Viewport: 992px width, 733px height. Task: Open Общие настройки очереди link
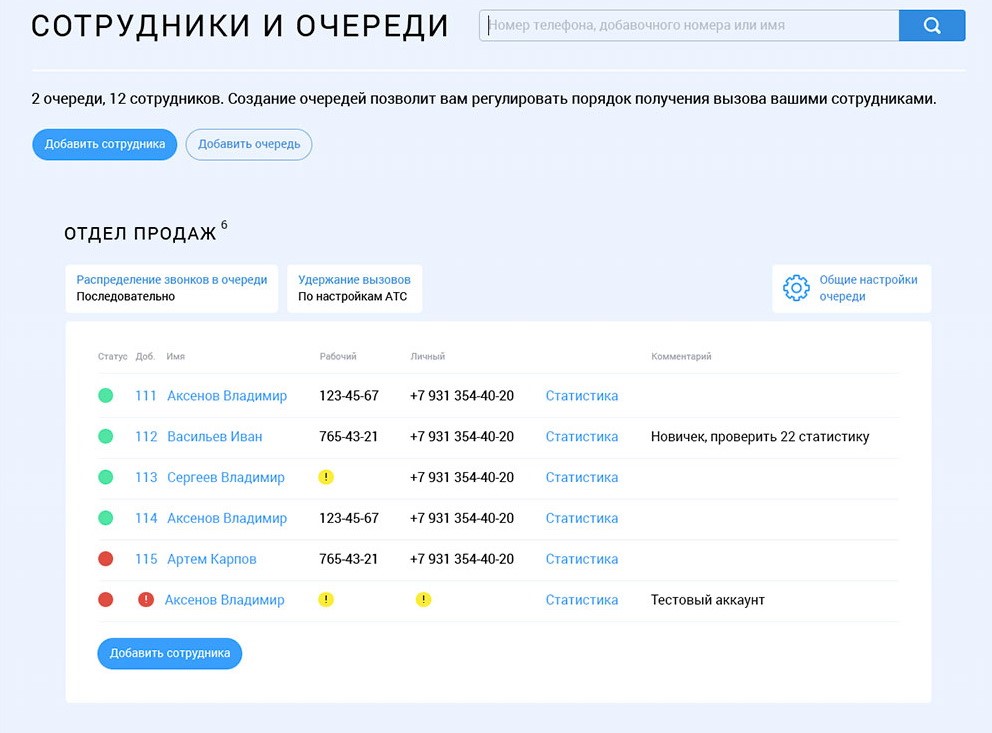(868, 288)
